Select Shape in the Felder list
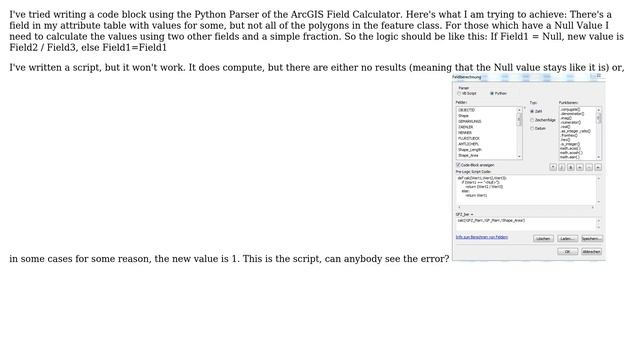640x360 pixels. pyautogui.click(x=463, y=116)
